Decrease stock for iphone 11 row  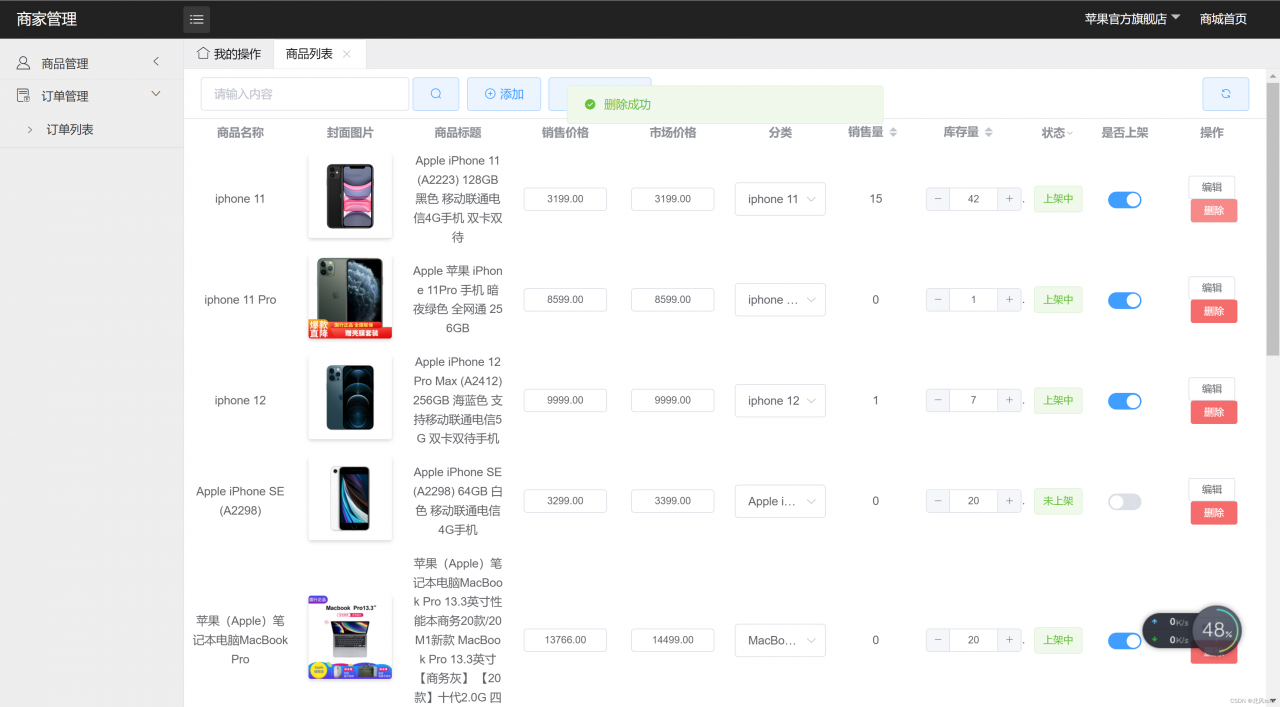pos(938,199)
